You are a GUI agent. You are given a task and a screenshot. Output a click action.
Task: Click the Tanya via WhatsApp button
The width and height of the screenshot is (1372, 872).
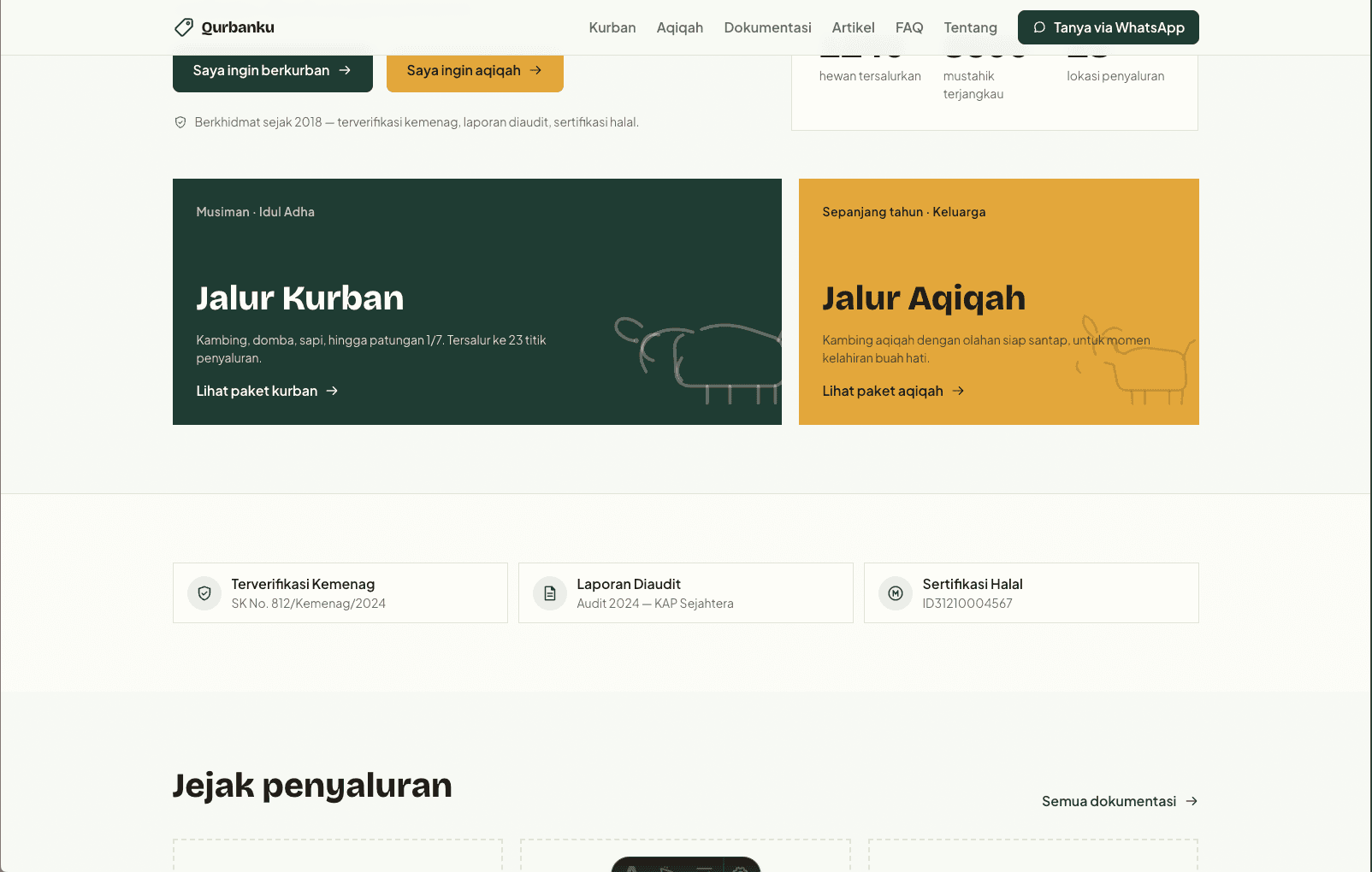coord(1109,27)
